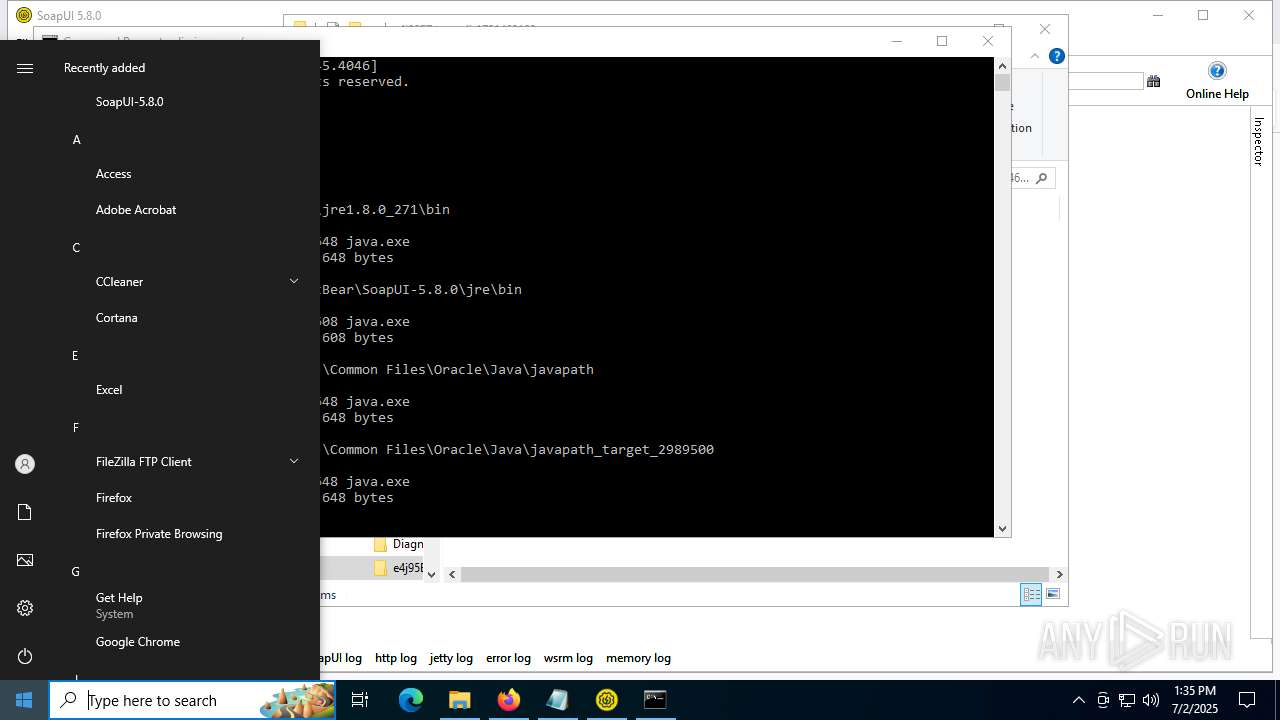This screenshot has height=720, width=1280.
Task: Show hidden system tray icons
Action: tap(1078, 700)
